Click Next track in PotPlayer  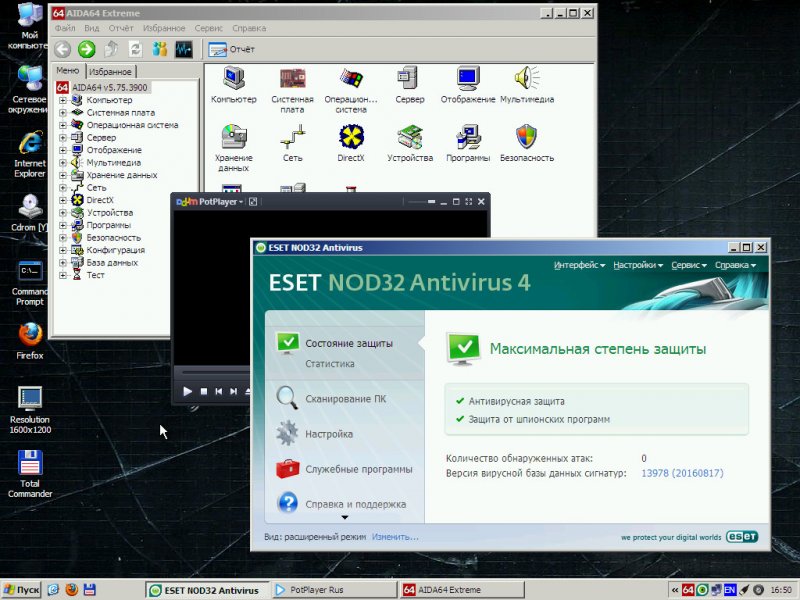coord(234,391)
